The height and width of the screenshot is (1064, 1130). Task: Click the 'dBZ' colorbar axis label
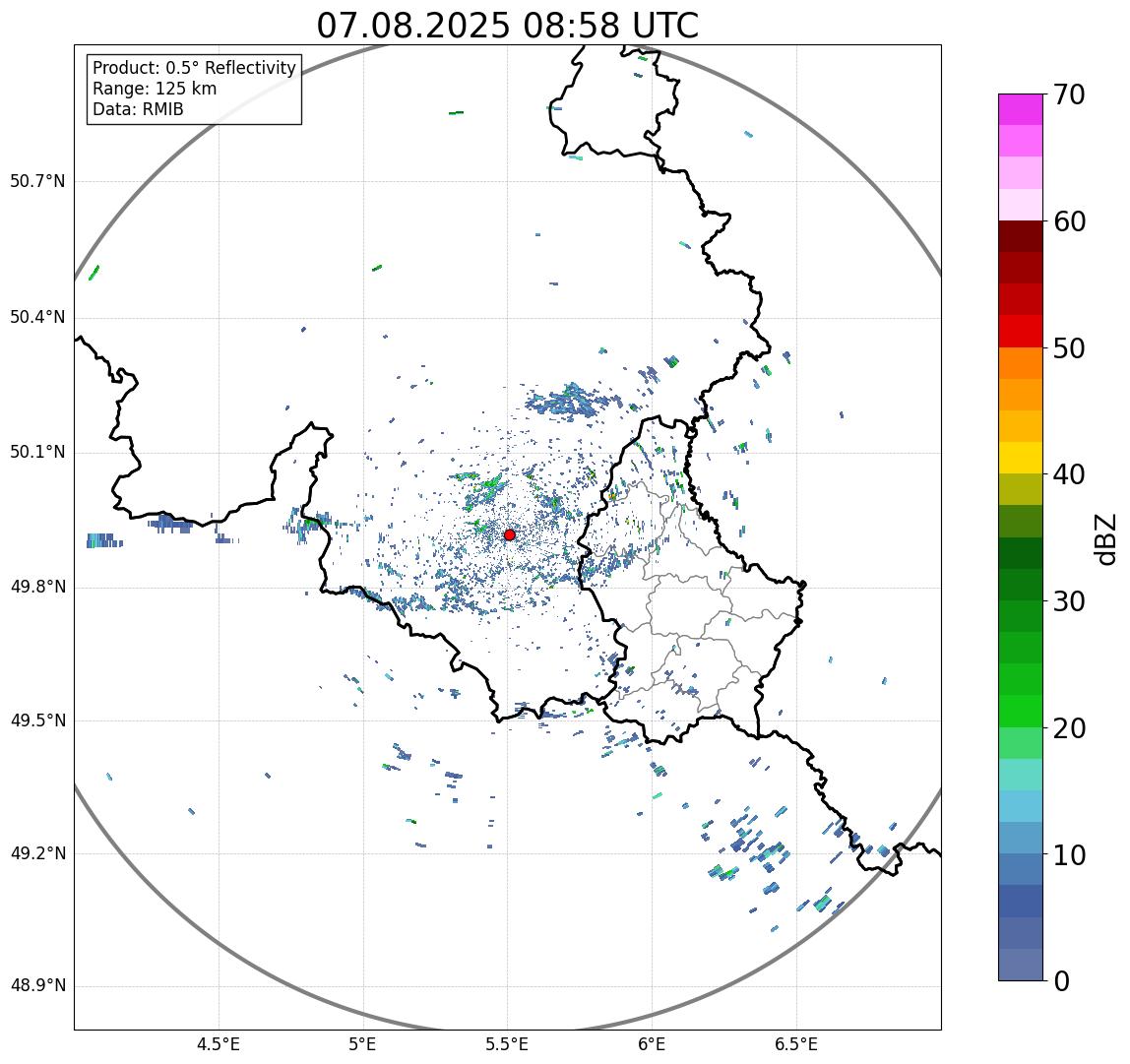1104,538
